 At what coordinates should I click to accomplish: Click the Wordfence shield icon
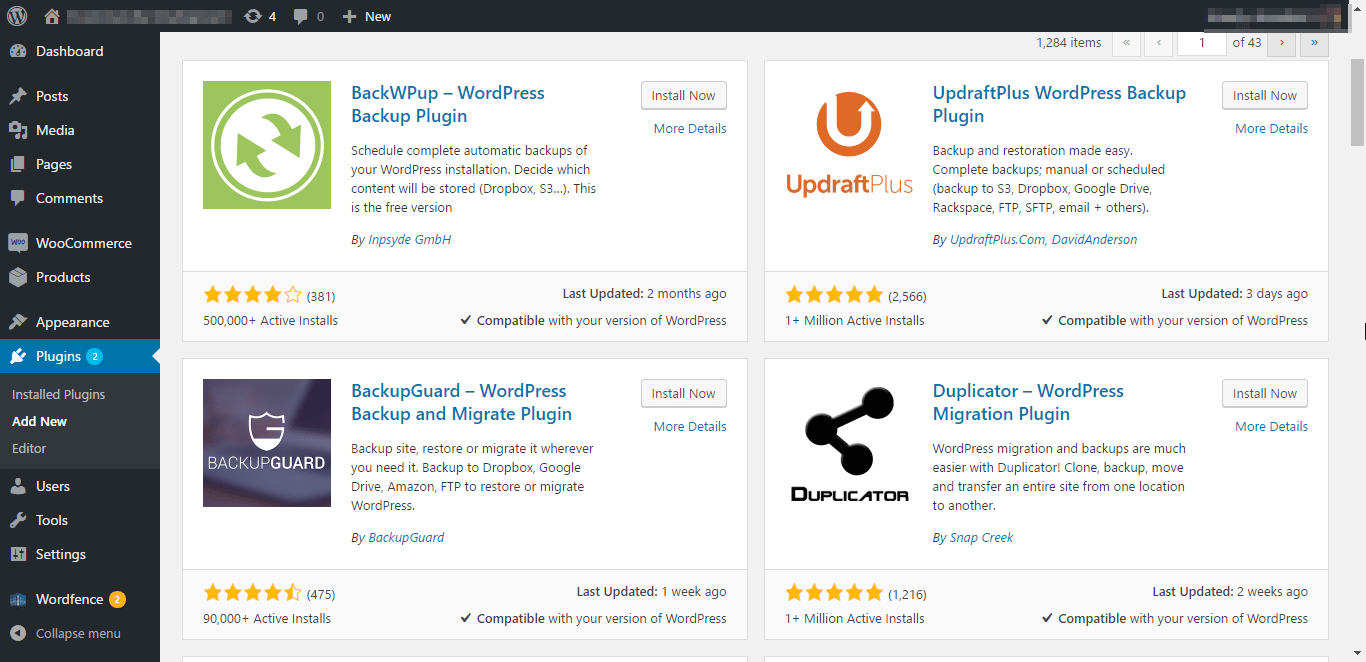coord(18,599)
